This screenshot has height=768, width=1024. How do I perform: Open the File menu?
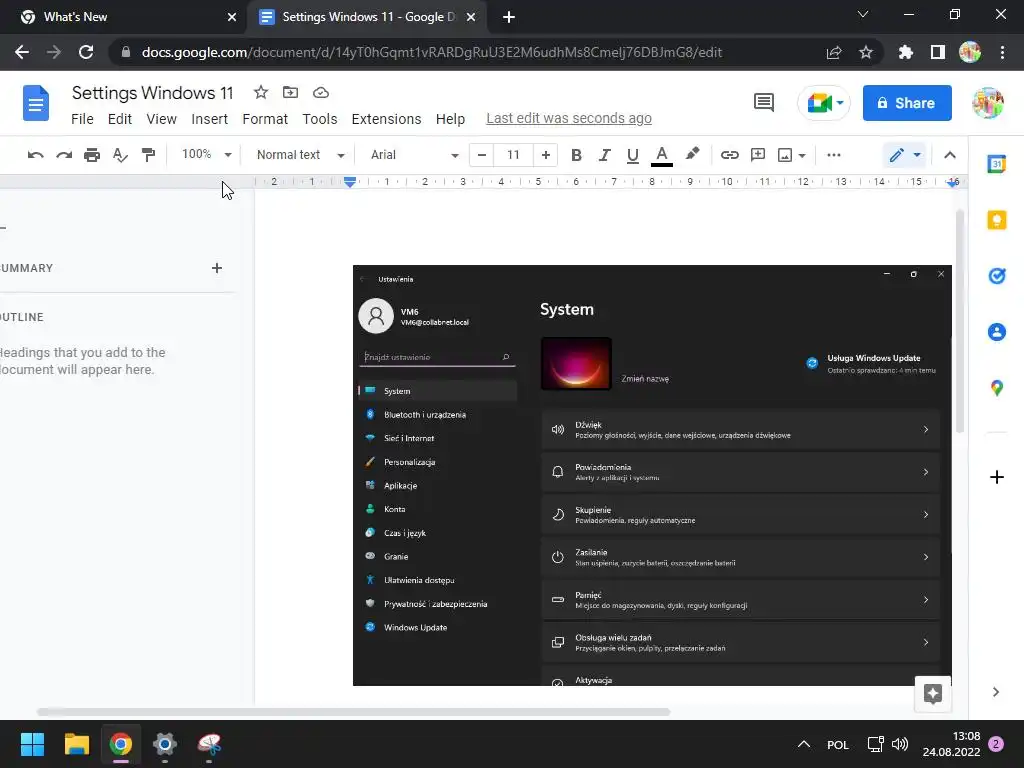[x=82, y=119]
